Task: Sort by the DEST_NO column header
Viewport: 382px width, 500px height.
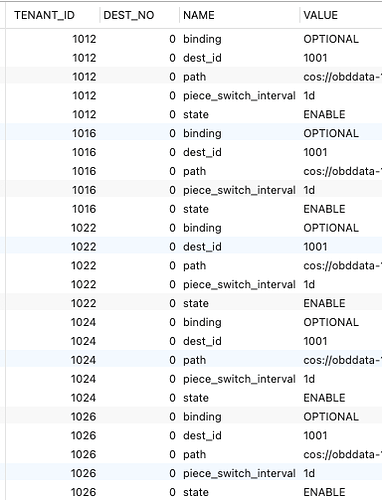Action: 129,15
